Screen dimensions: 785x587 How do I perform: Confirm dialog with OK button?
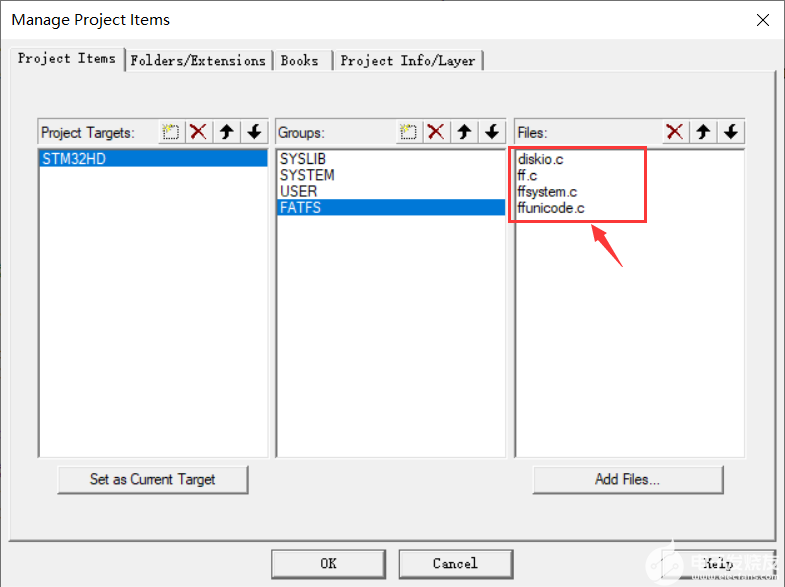(328, 563)
